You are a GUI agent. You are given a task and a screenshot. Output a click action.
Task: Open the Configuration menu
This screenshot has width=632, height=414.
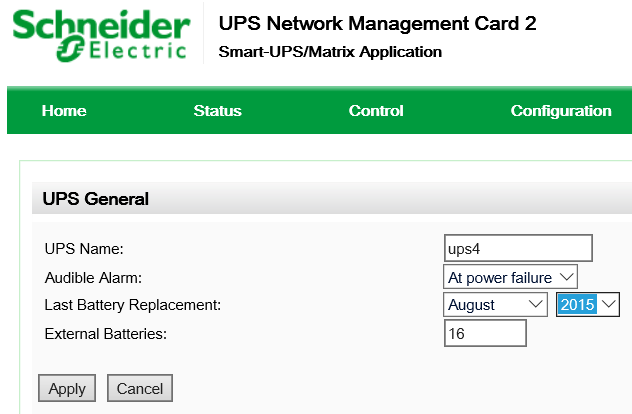click(x=561, y=111)
